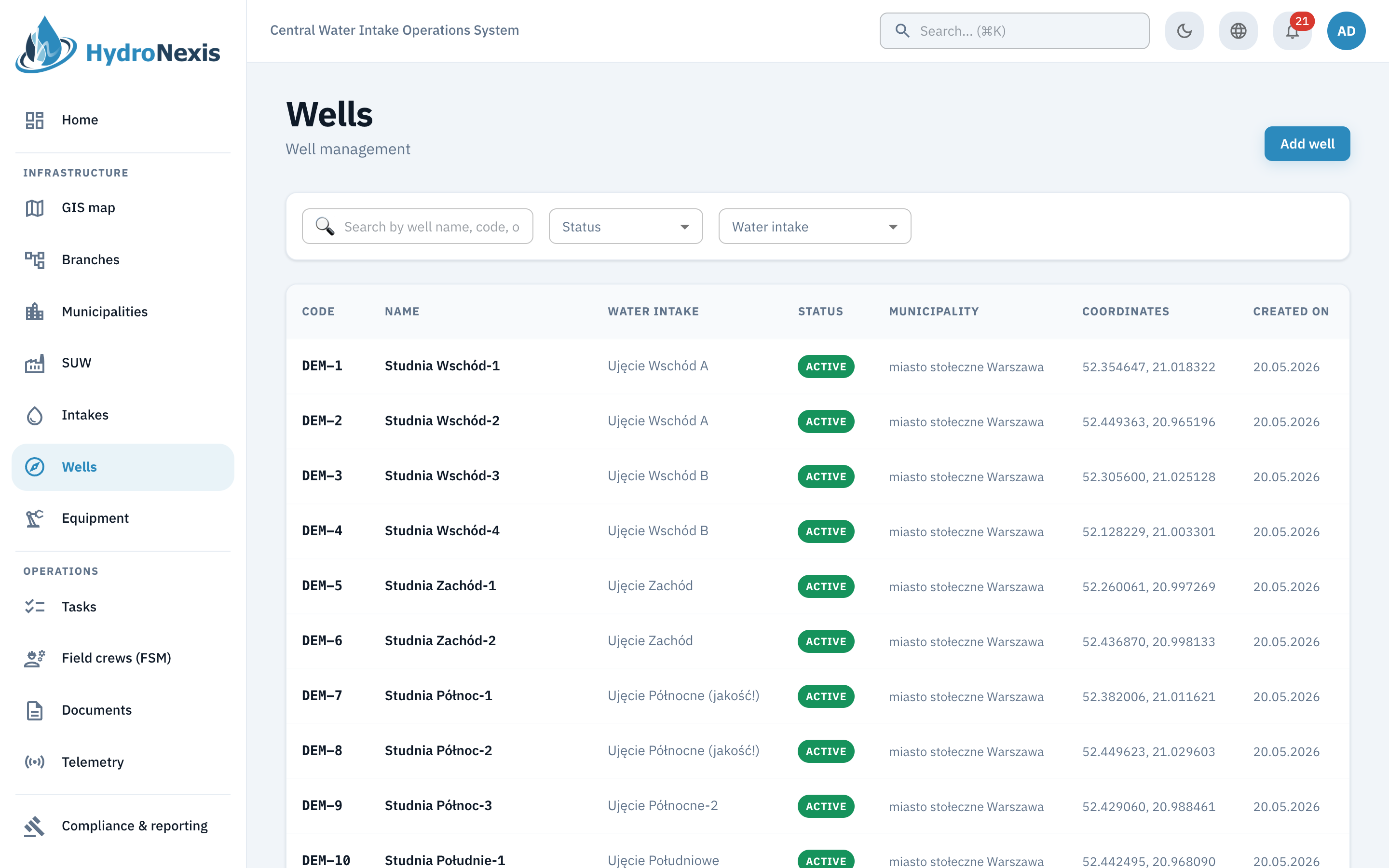This screenshot has width=1389, height=868.
Task: Navigate to Branches
Action: tap(123, 259)
